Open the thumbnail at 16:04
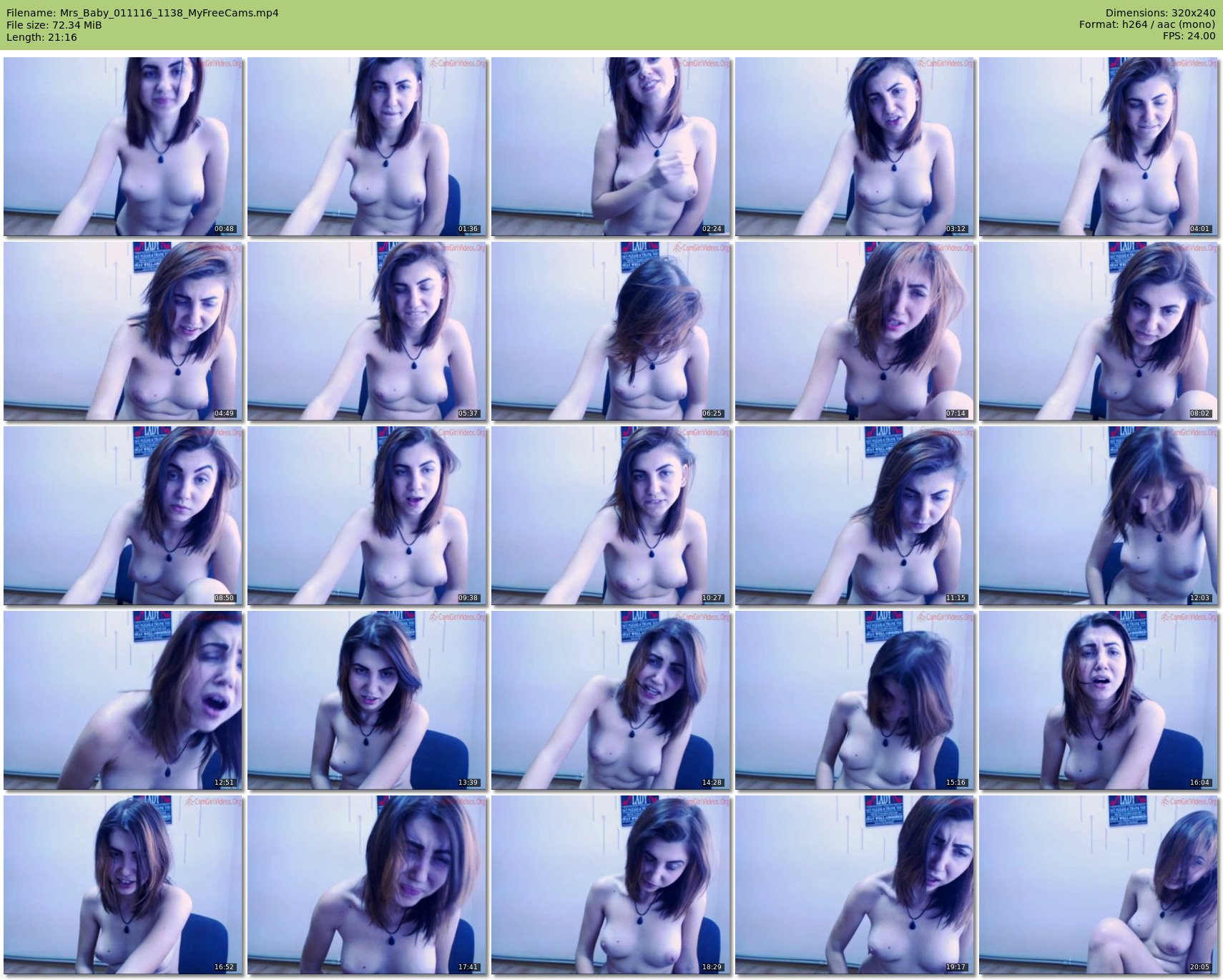1223x980 pixels. (x=1099, y=700)
